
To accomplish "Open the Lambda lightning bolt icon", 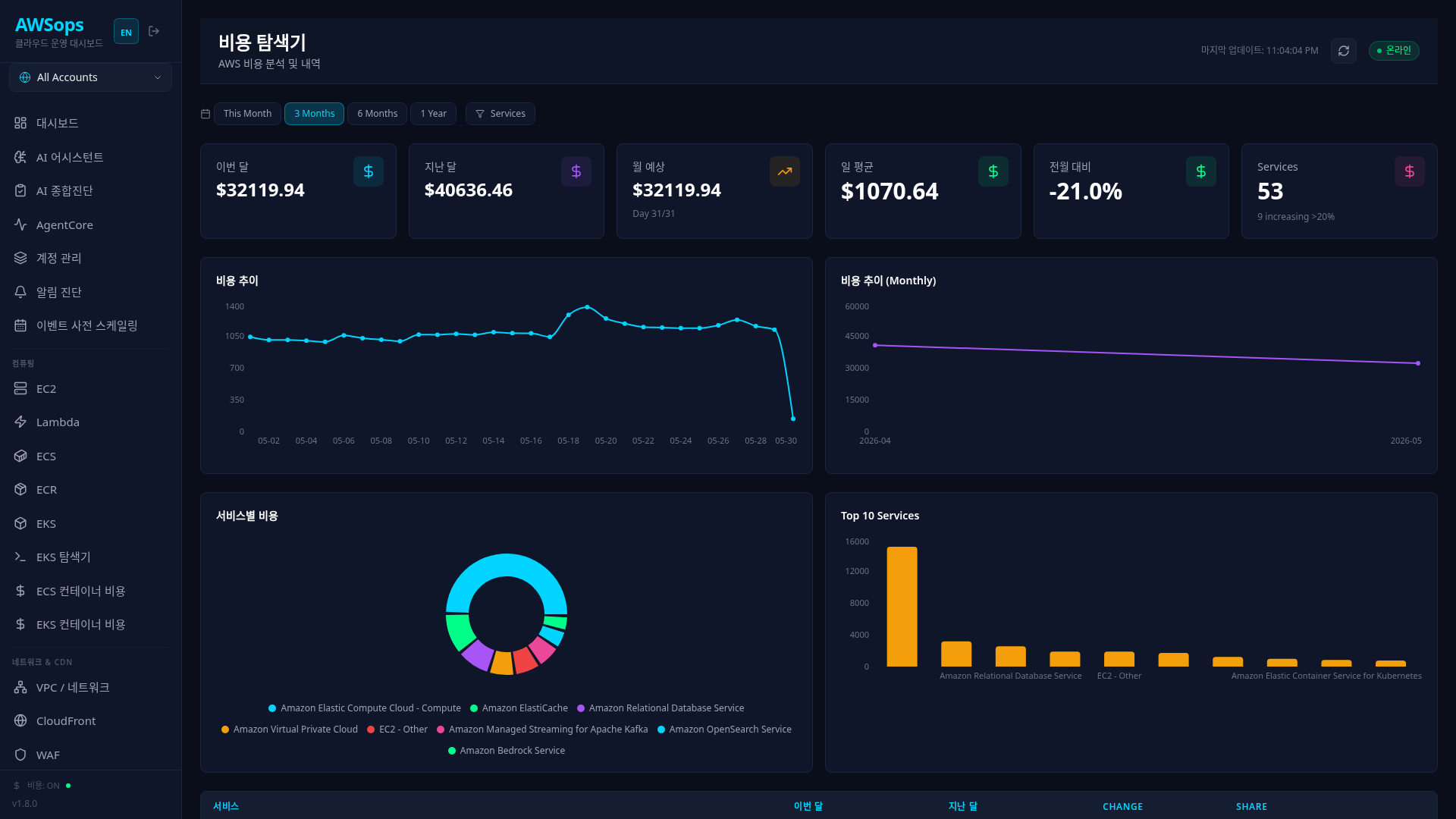I will point(20,422).
